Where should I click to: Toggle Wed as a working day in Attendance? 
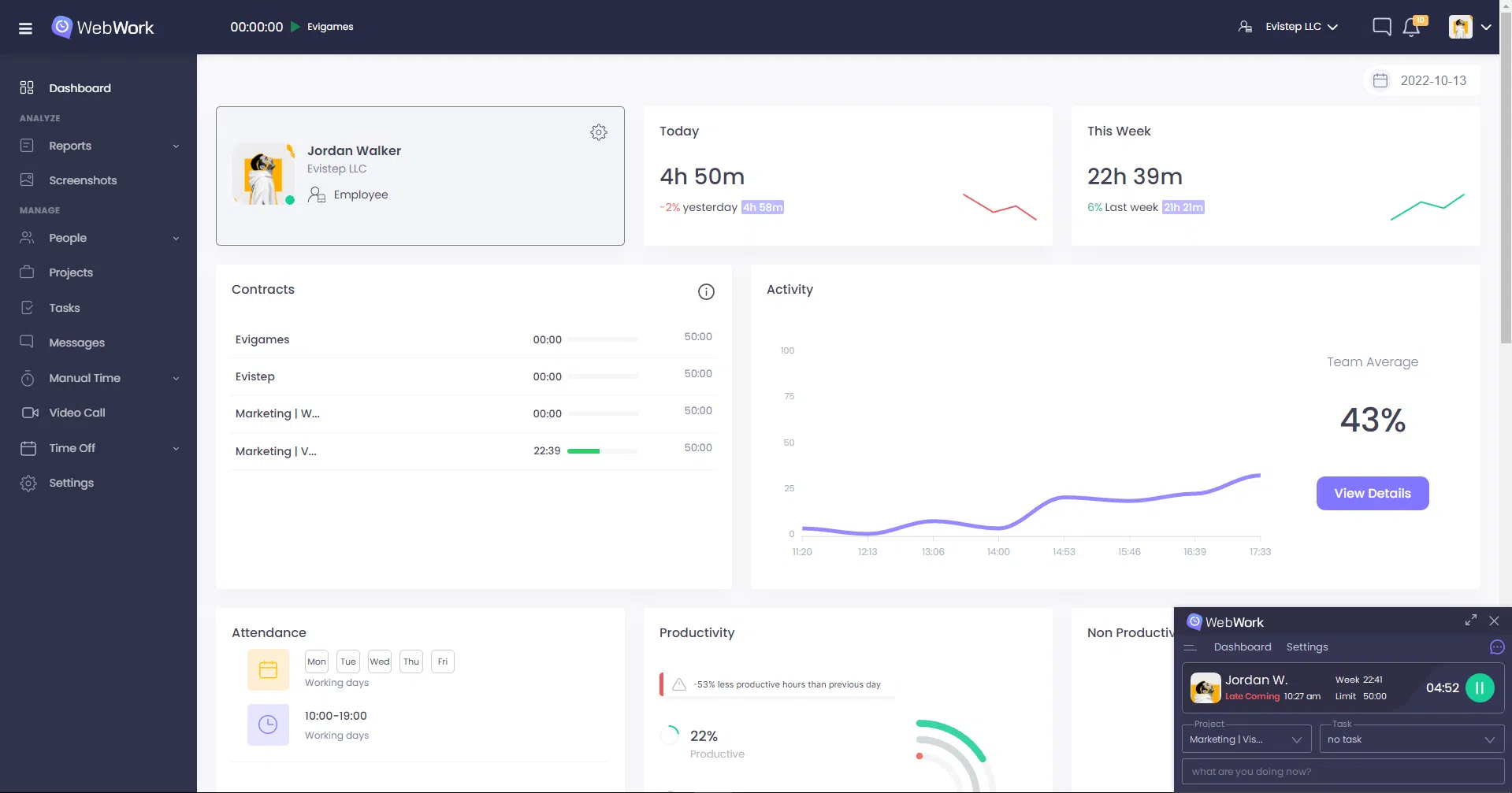(380, 661)
